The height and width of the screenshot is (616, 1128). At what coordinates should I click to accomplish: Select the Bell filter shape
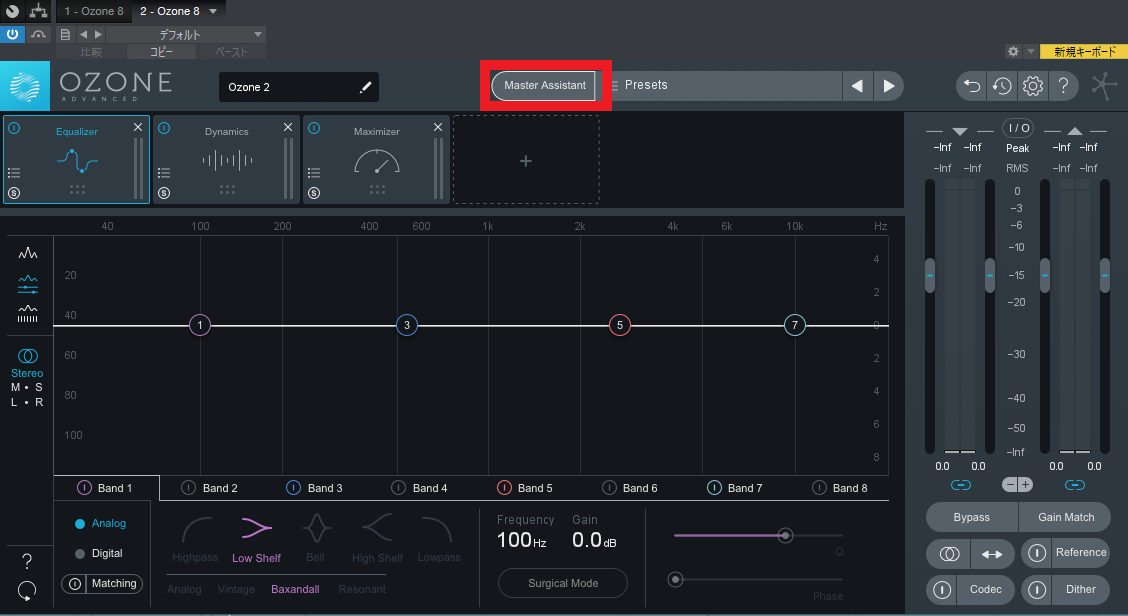click(315, 538)
